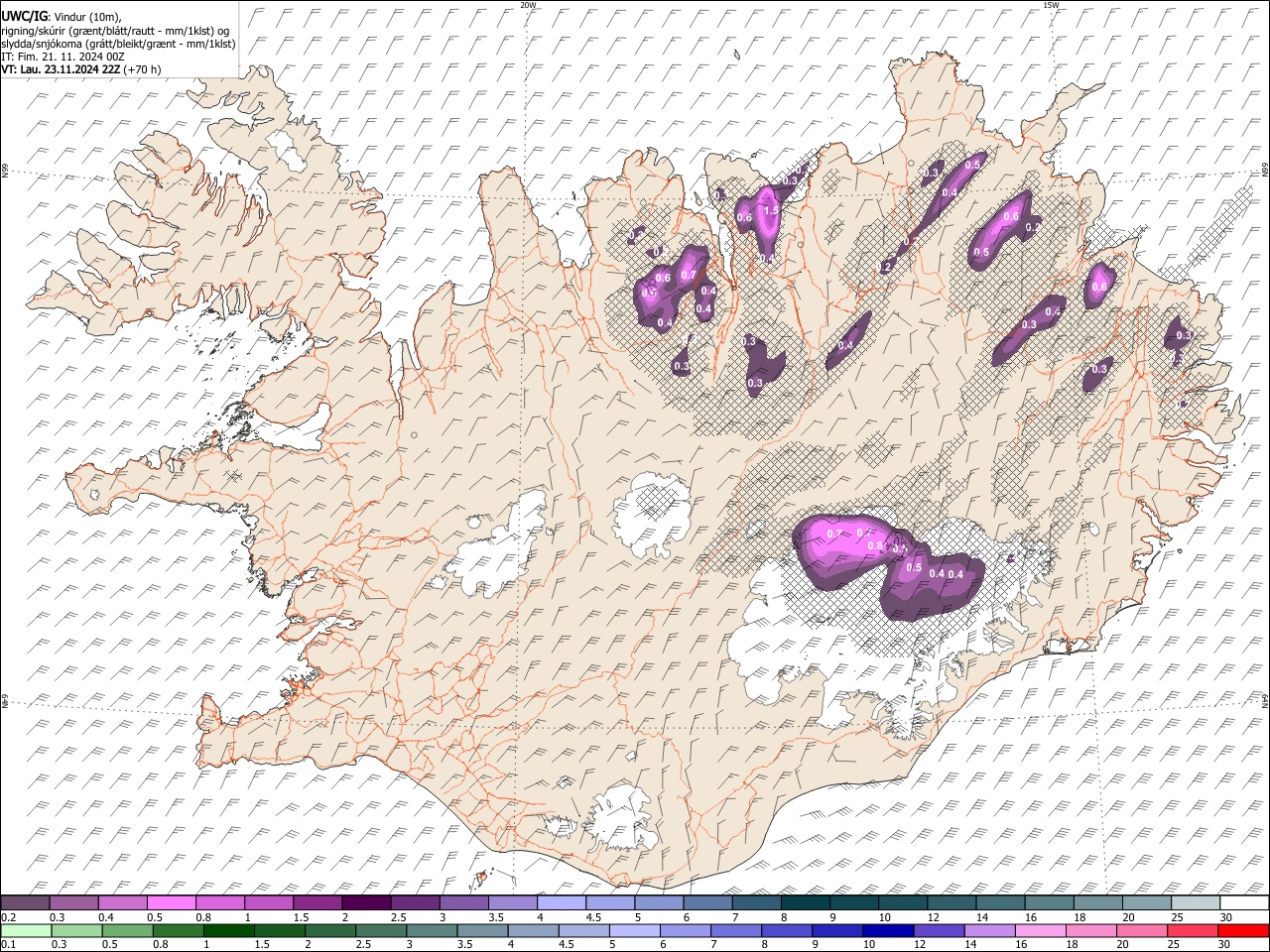Click the deep blue 10 rain legend swatch

[886, 930]
